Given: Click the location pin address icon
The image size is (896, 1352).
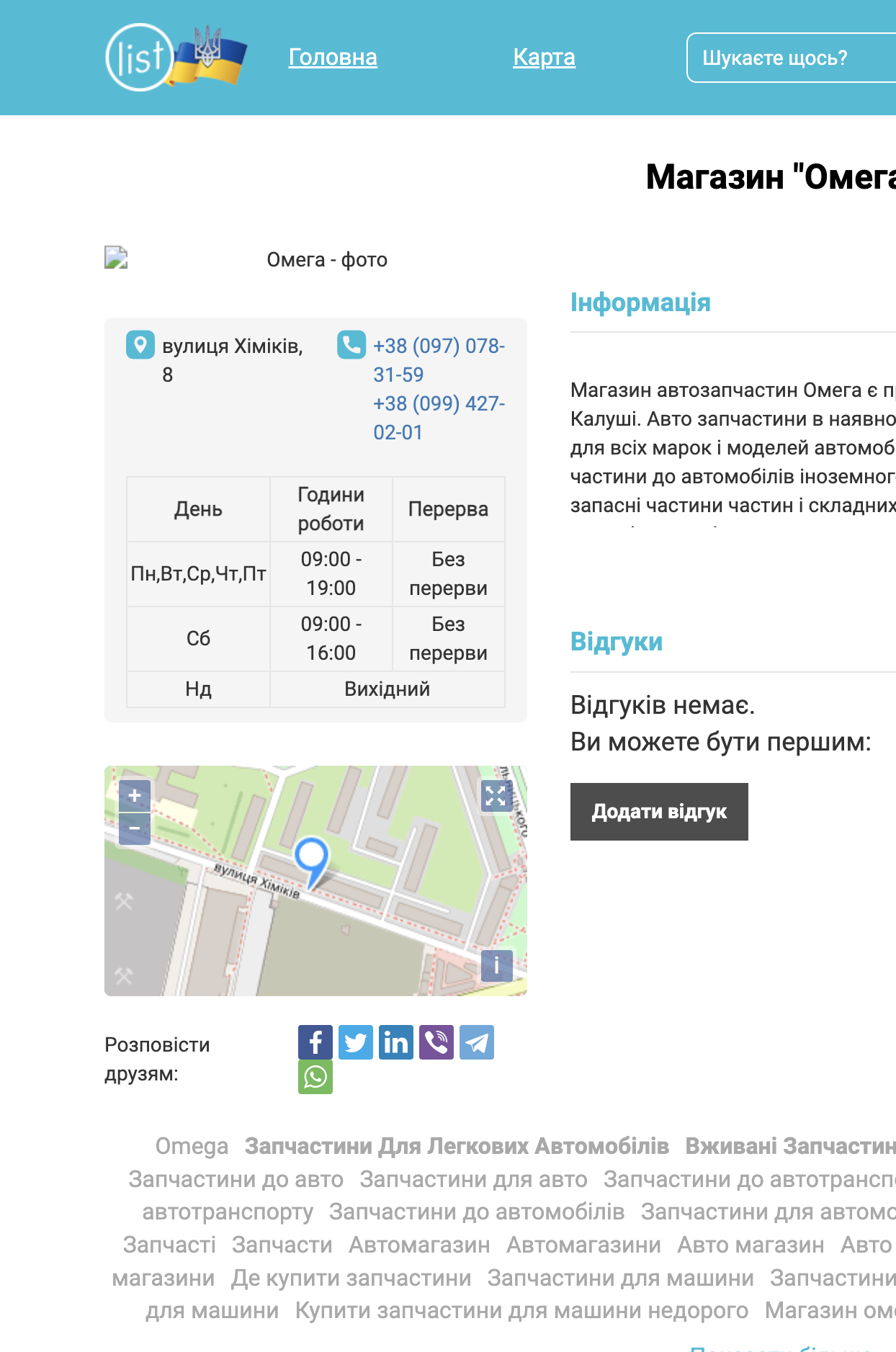Looking at the screenshot, I should 140,345.
